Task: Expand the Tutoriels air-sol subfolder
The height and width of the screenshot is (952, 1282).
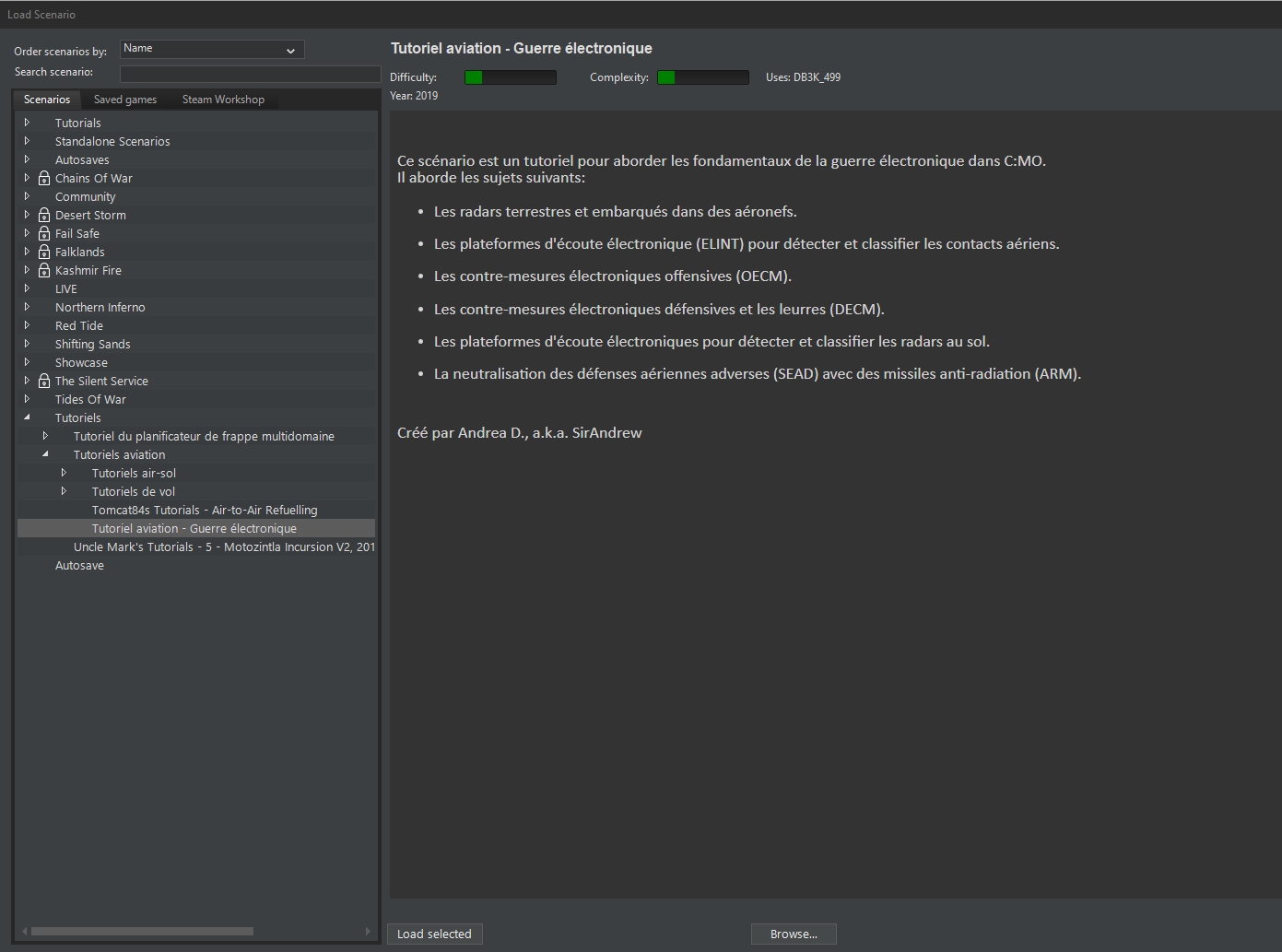Action: 64,473
